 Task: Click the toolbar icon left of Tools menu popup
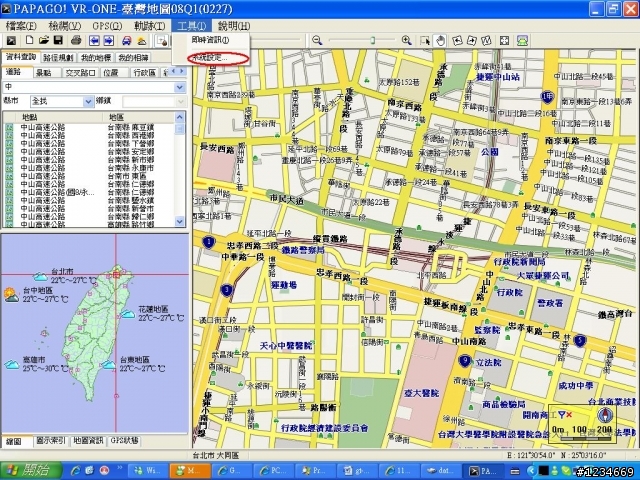coord(162,40)
